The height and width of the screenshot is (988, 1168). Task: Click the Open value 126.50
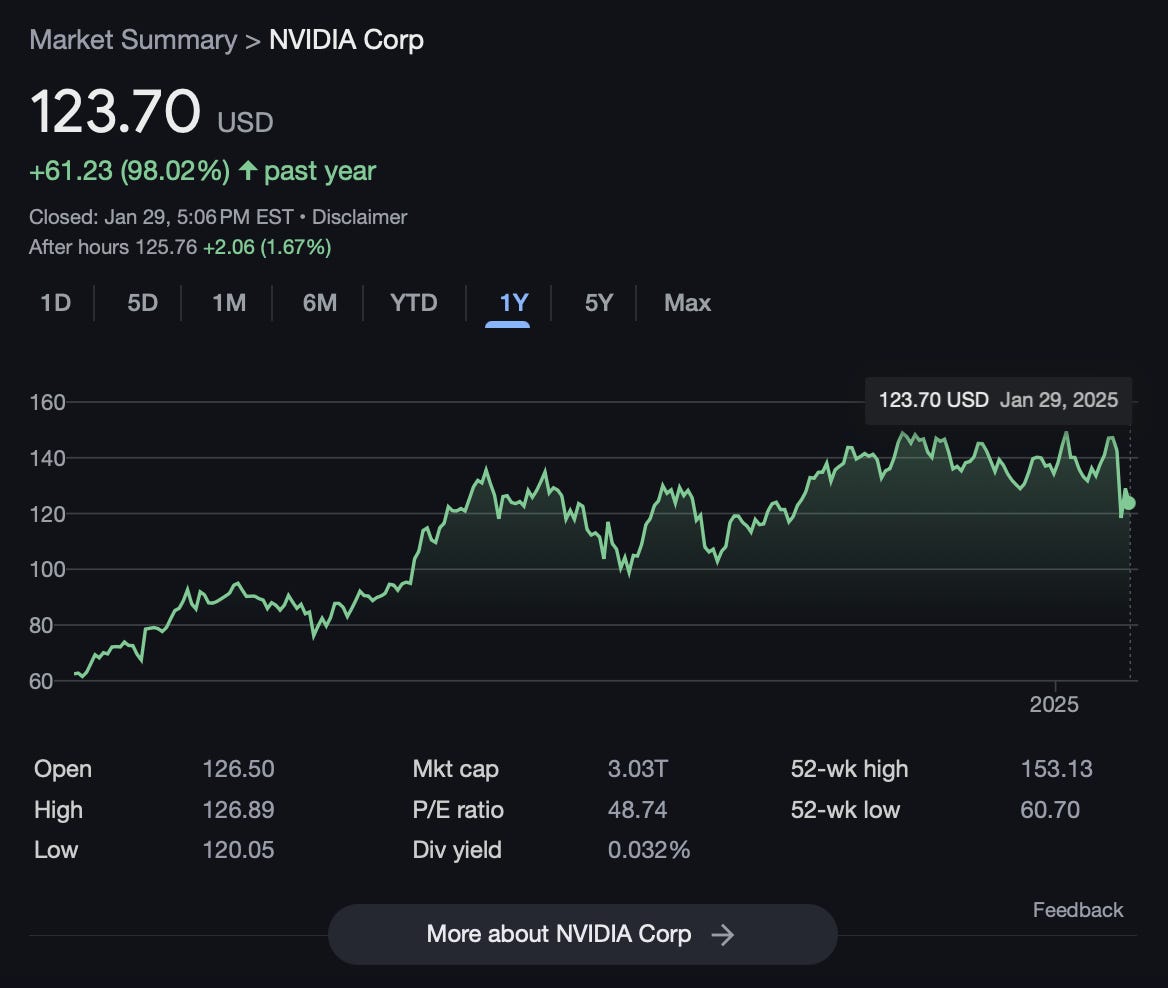tap(238, 769)
